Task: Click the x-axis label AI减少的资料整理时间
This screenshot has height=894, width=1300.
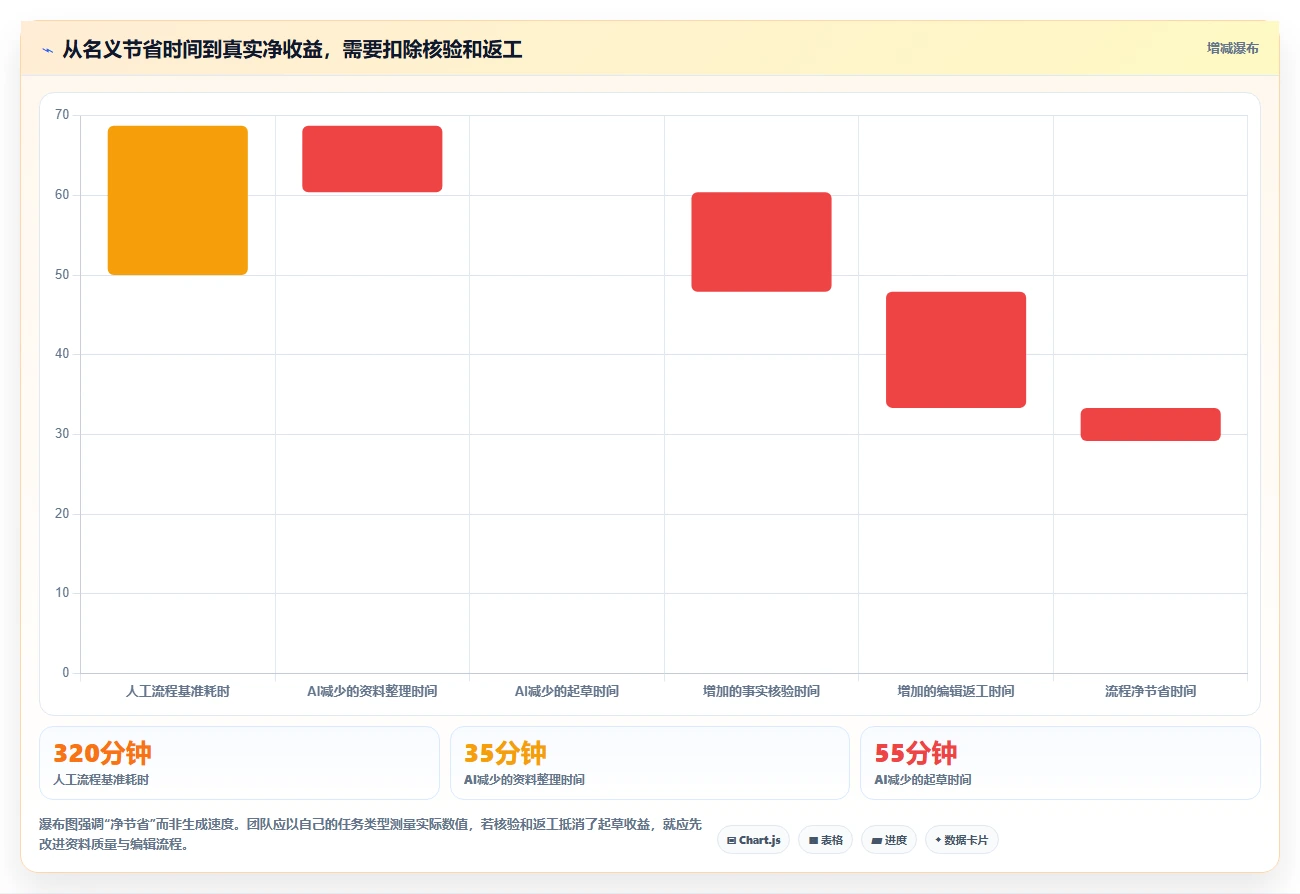Action: (372, 691)
